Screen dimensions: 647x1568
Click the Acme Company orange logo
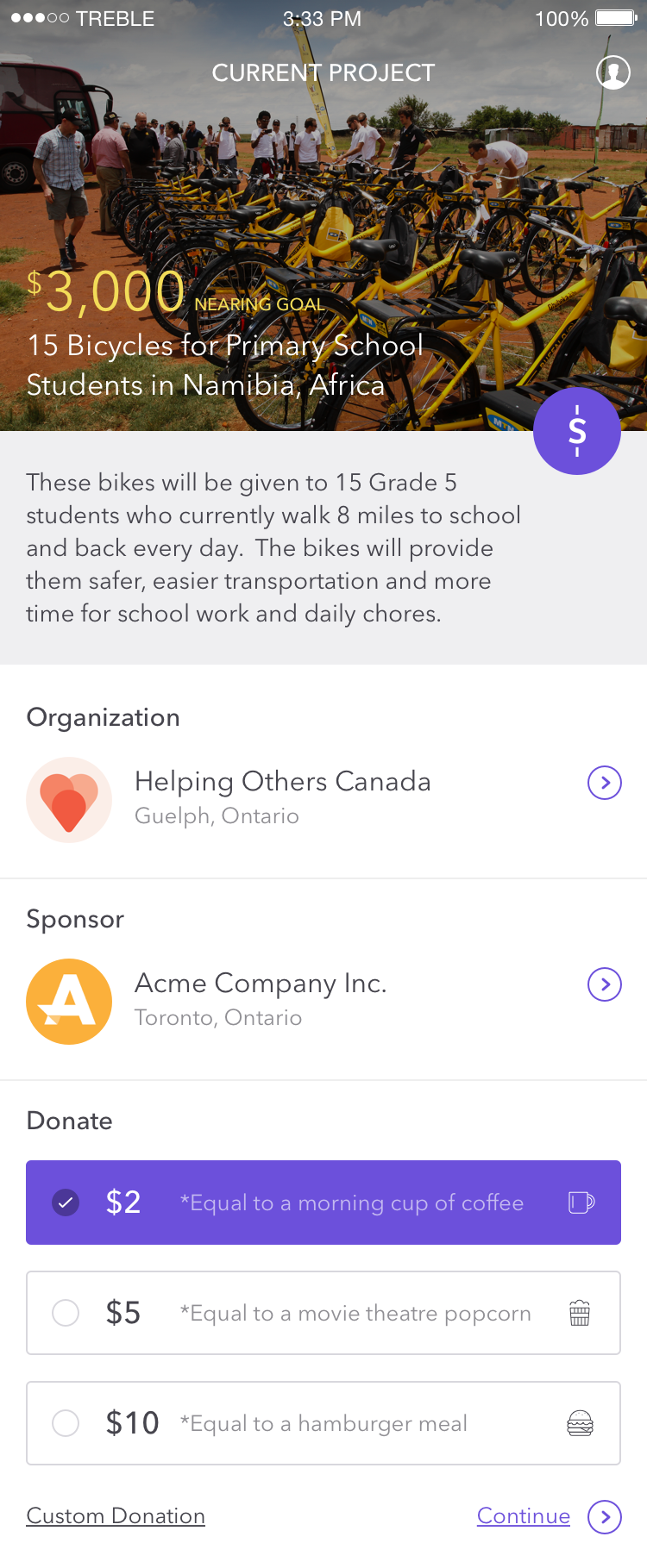pos(69,1002)
